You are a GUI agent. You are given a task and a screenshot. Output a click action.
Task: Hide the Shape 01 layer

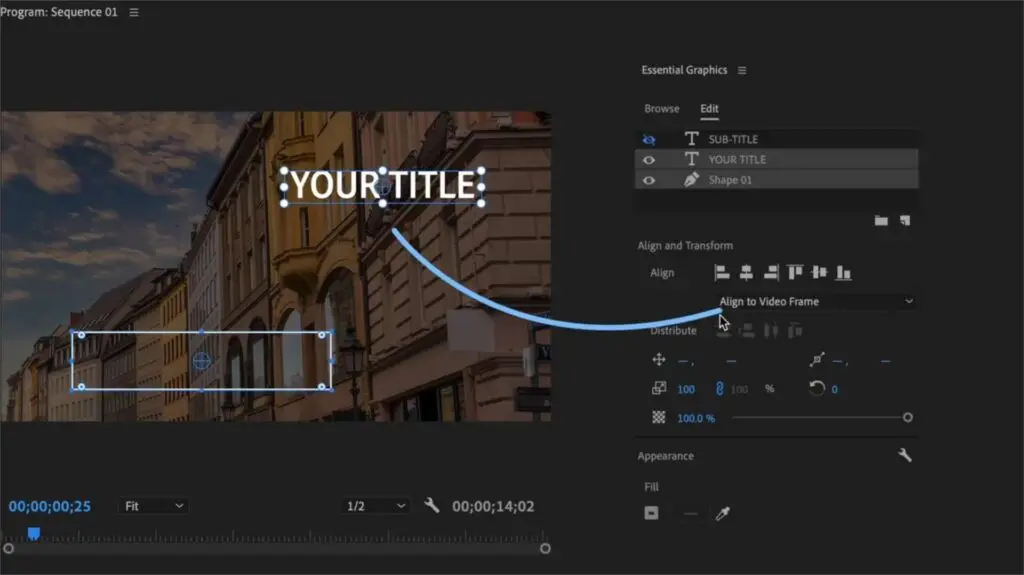[x=648, y=180]
